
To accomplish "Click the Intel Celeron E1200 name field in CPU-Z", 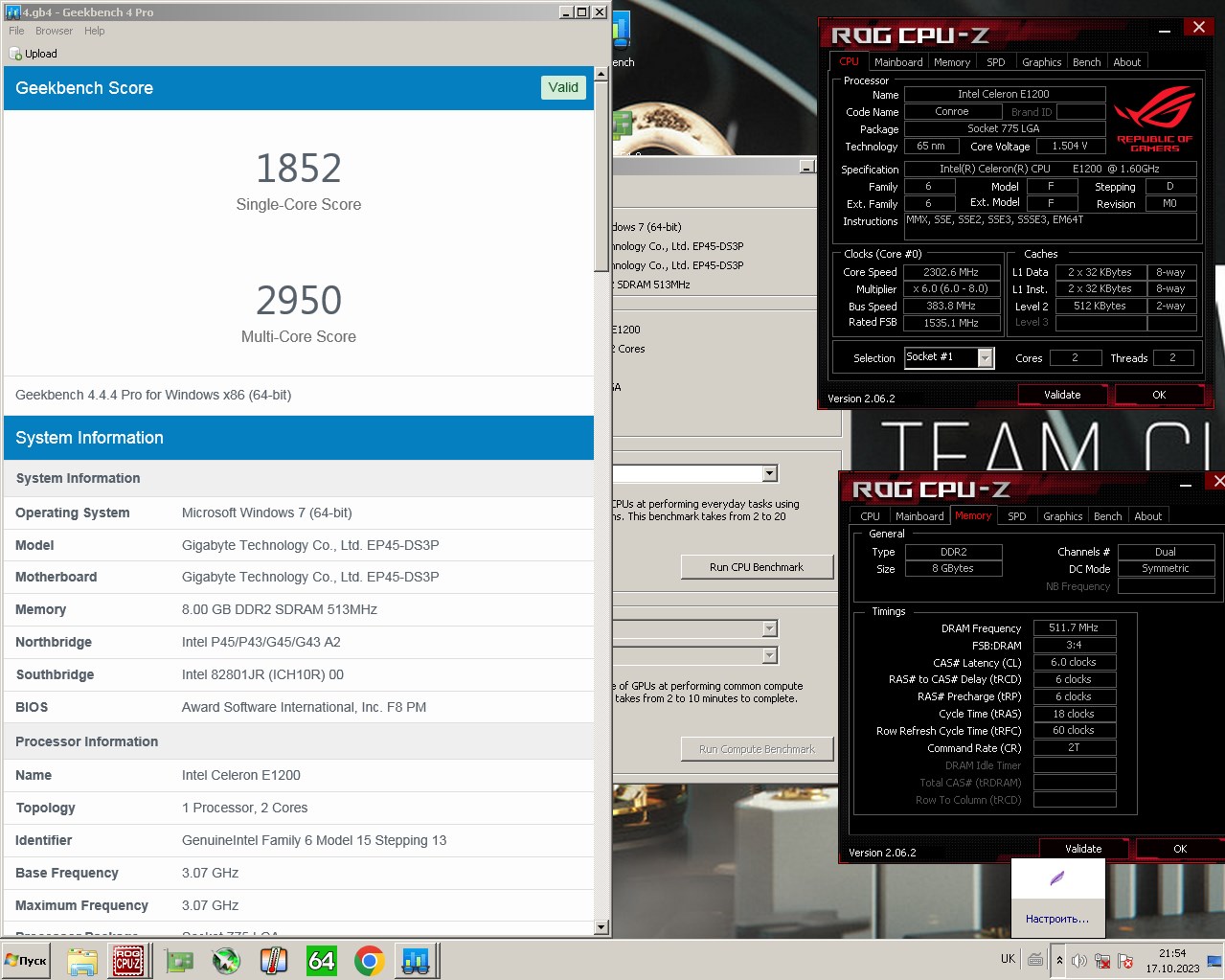I will [1004, 94].
